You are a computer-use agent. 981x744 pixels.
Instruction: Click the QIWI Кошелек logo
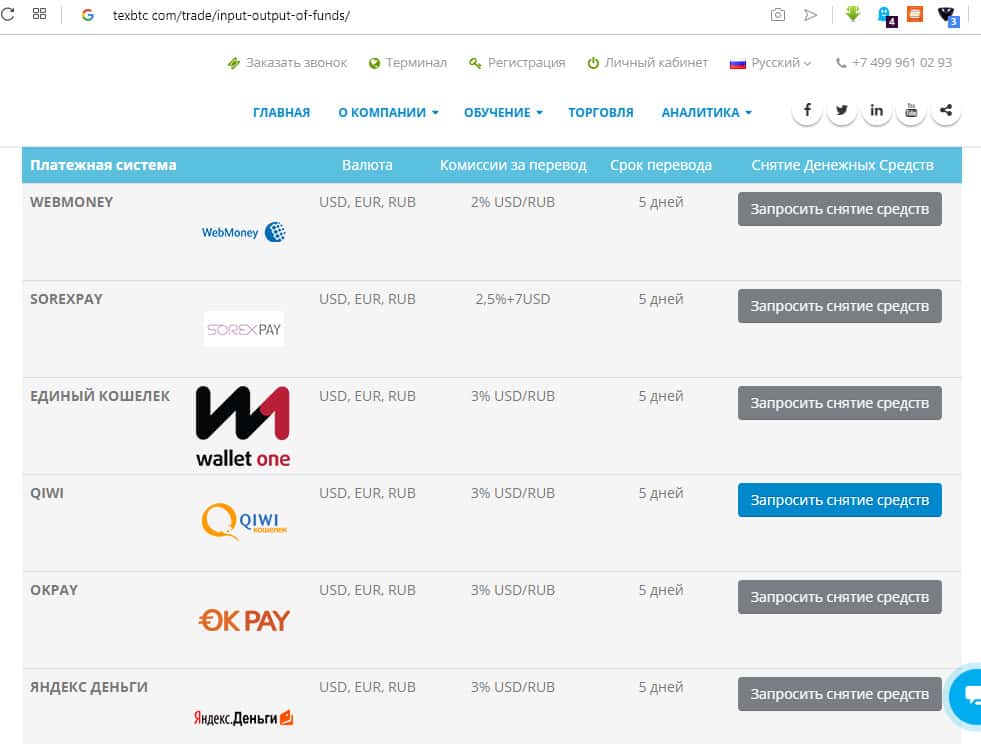click(244, 521)
